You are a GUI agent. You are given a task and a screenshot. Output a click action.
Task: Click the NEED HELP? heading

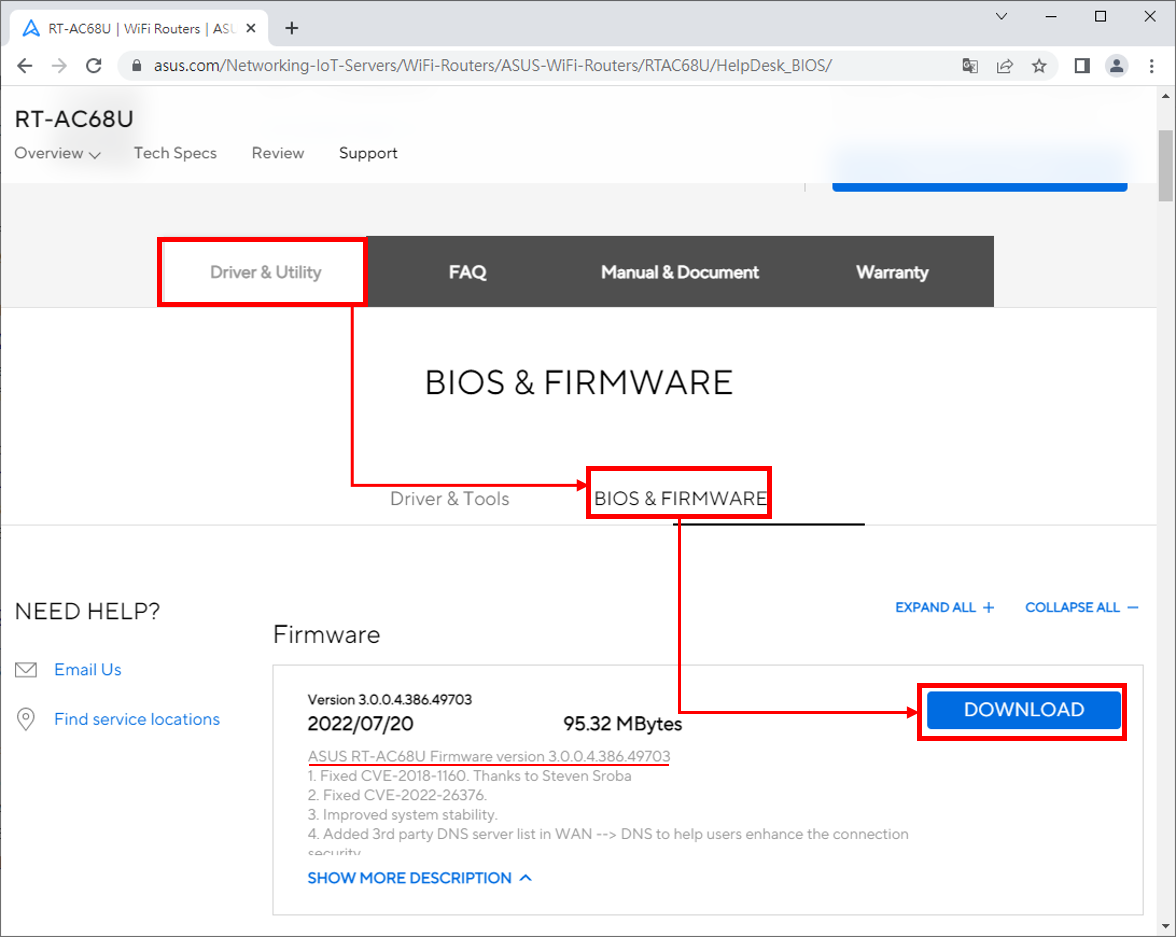(x=88, y=611)
